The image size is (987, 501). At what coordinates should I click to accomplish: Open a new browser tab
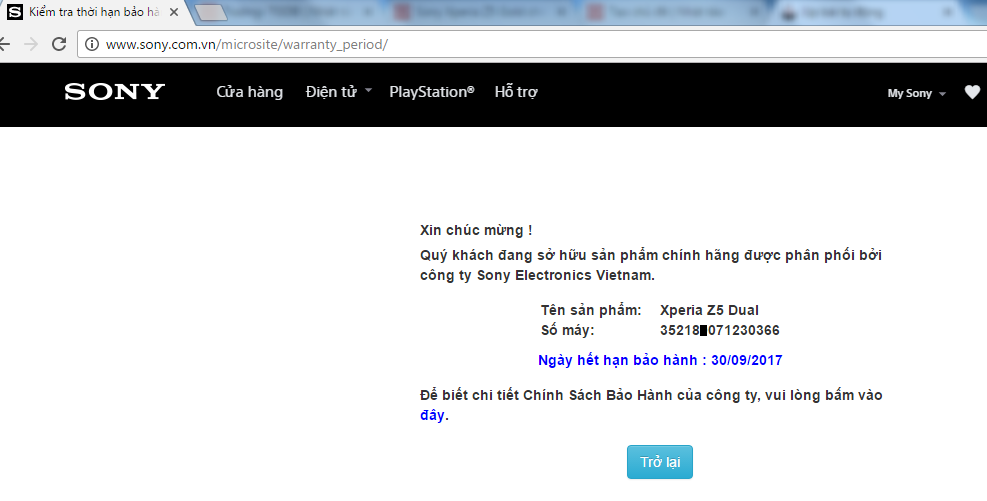point(211,12)
